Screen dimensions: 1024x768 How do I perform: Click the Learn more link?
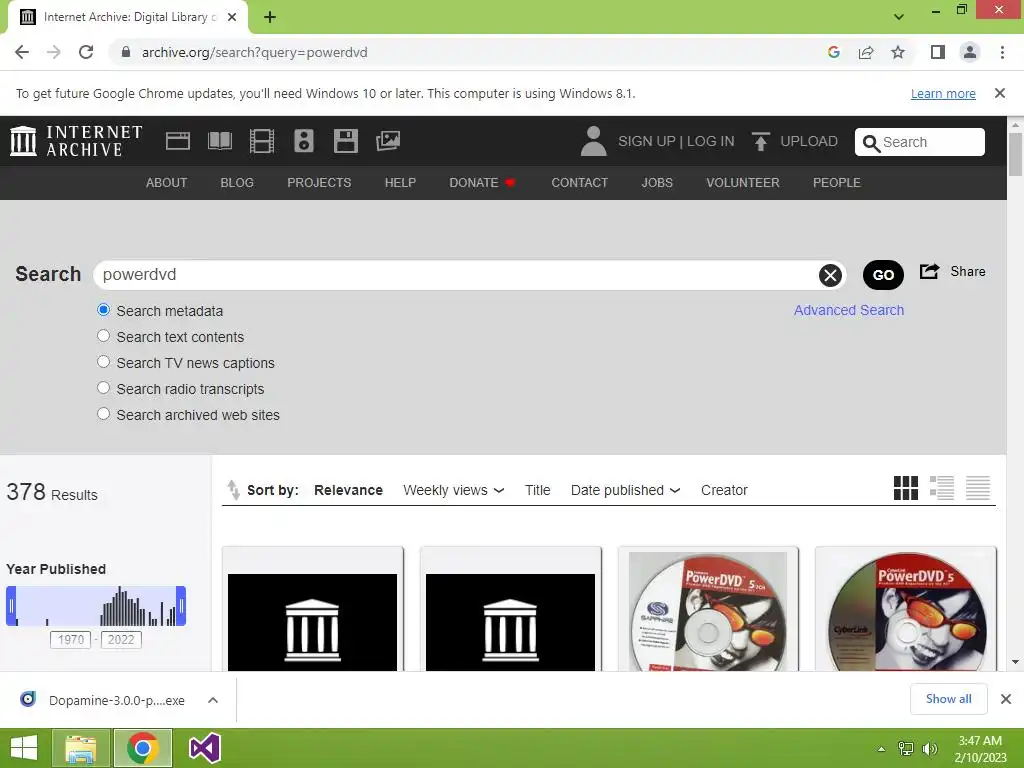943,93
